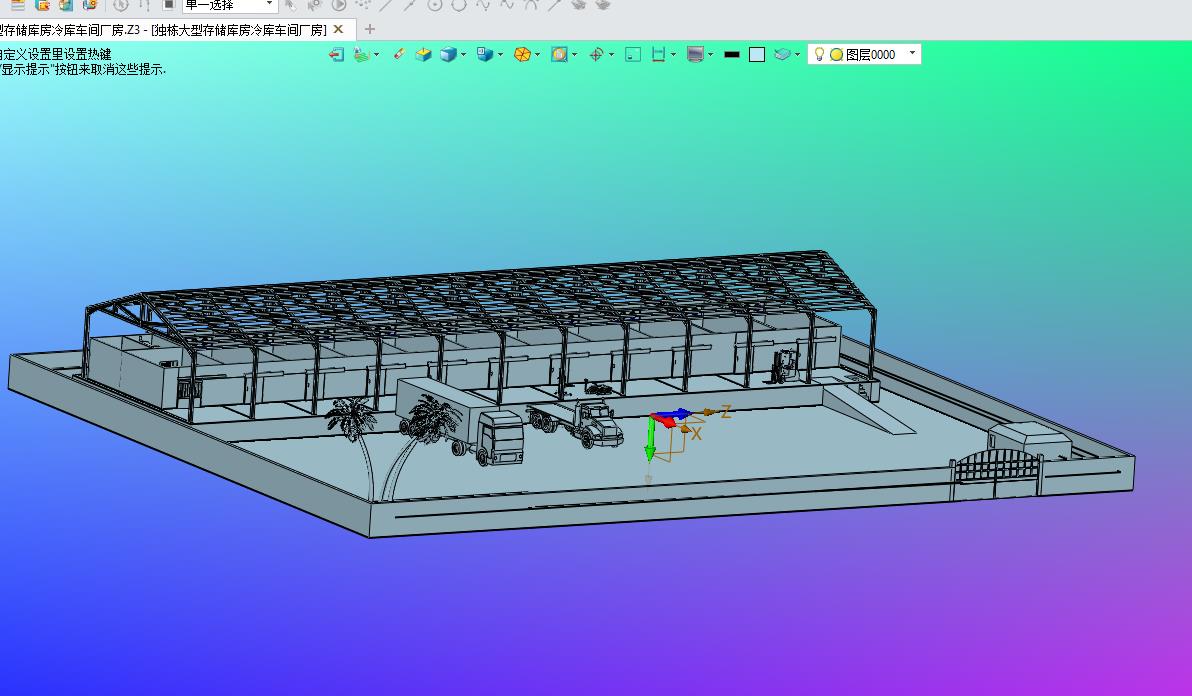Image resolution: width=1192 pixels, height=696 pixels.
Task: Toggle the square stop button in top toolbar
Action: tap(169, 5)
